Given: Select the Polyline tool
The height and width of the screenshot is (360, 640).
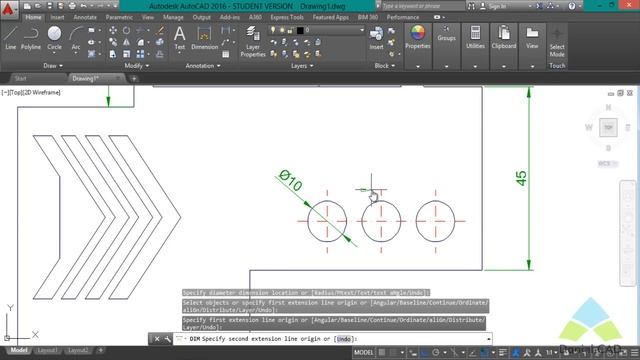Looking at the screenshot, I should [x=31, y=38].
